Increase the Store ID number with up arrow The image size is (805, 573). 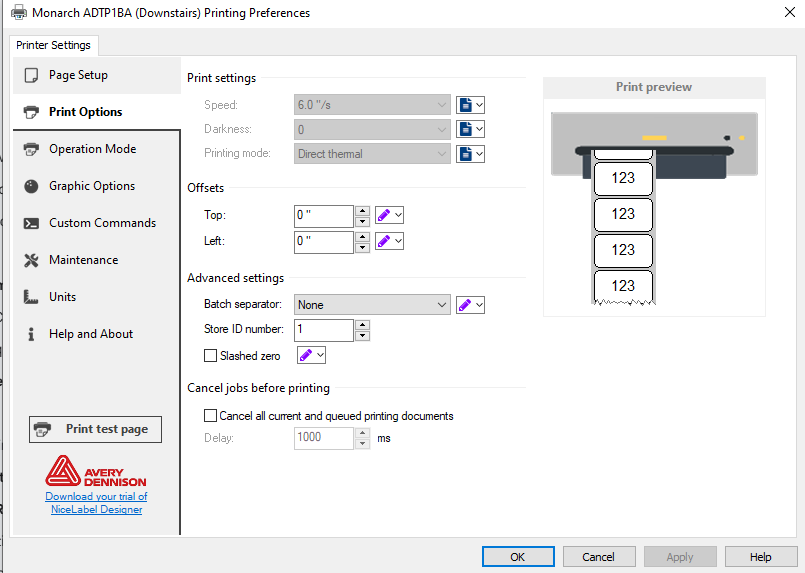(x=362, y=324)
